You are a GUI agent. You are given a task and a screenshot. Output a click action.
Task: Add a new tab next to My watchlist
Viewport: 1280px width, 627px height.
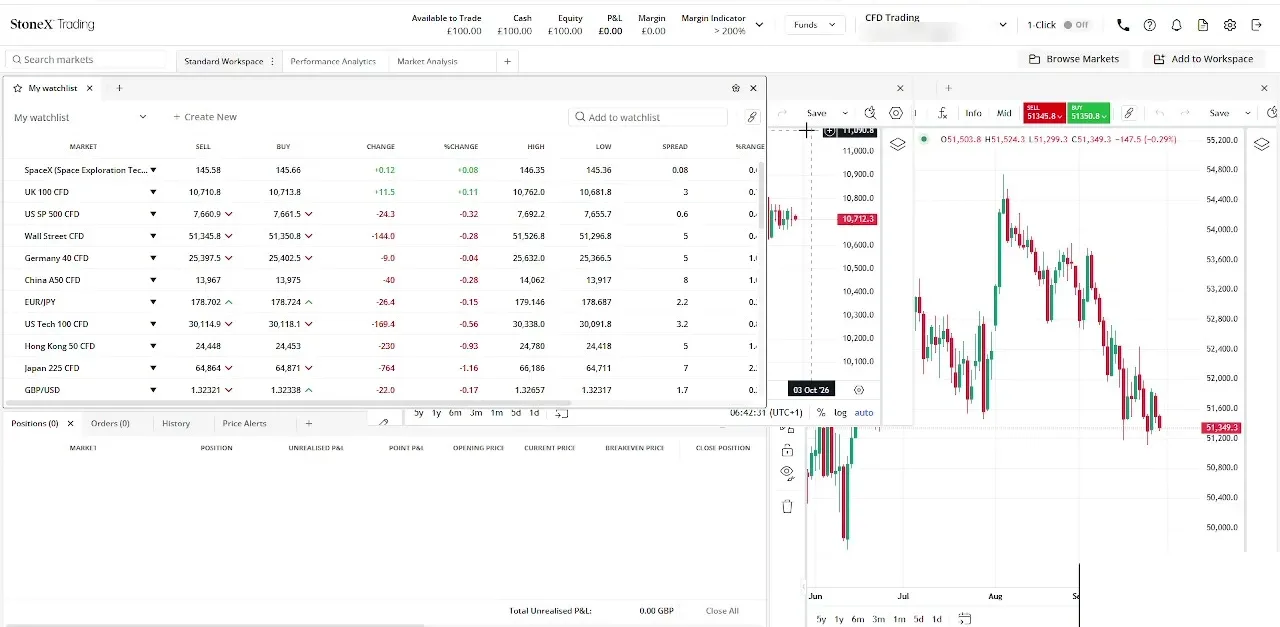pos(119,88)
